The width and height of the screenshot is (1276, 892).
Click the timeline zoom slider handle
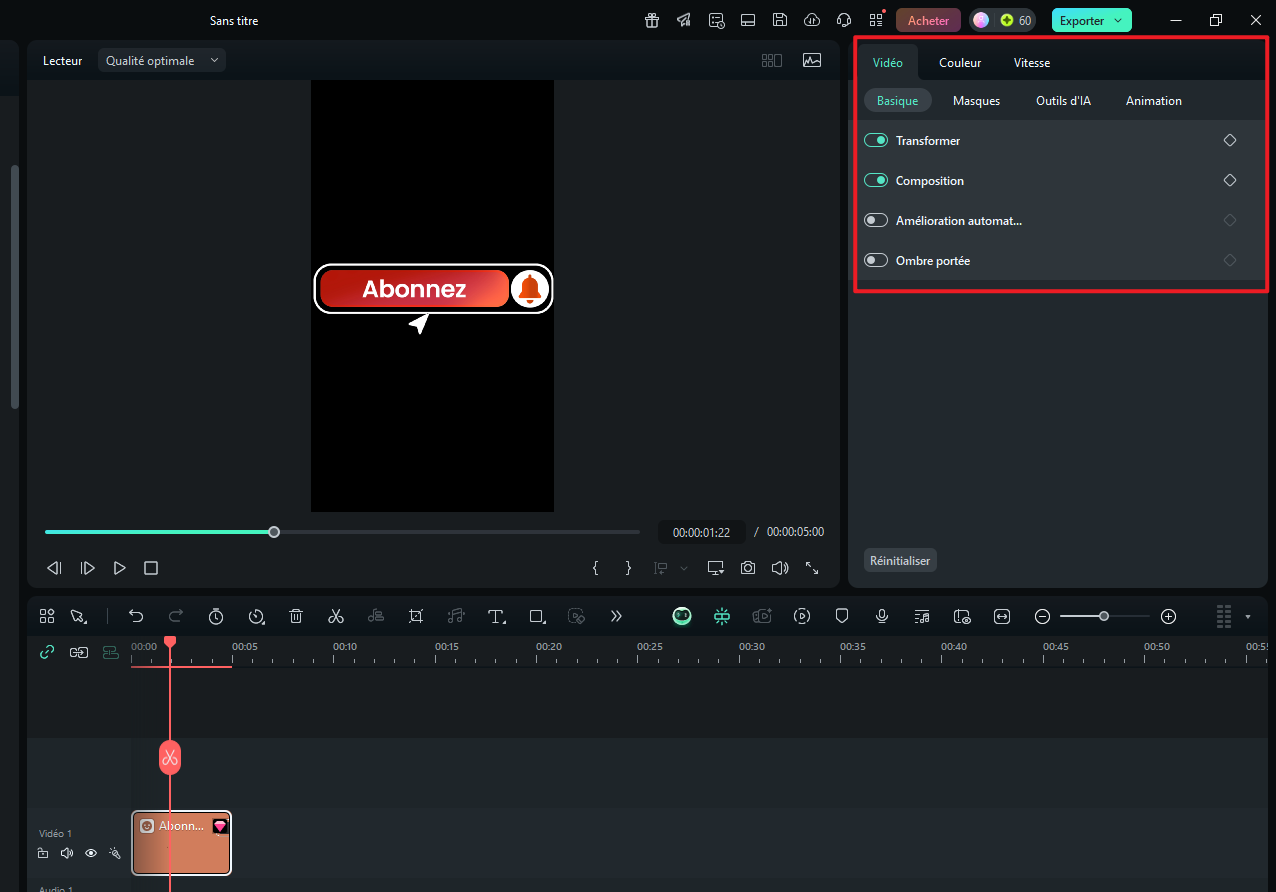click(1104, 616)
